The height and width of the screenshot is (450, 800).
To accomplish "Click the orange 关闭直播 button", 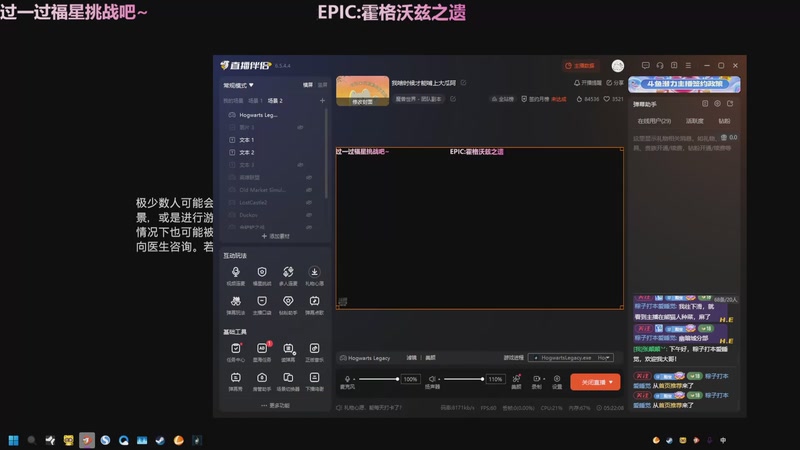I will pyautogui.click(x=595, y=382).
